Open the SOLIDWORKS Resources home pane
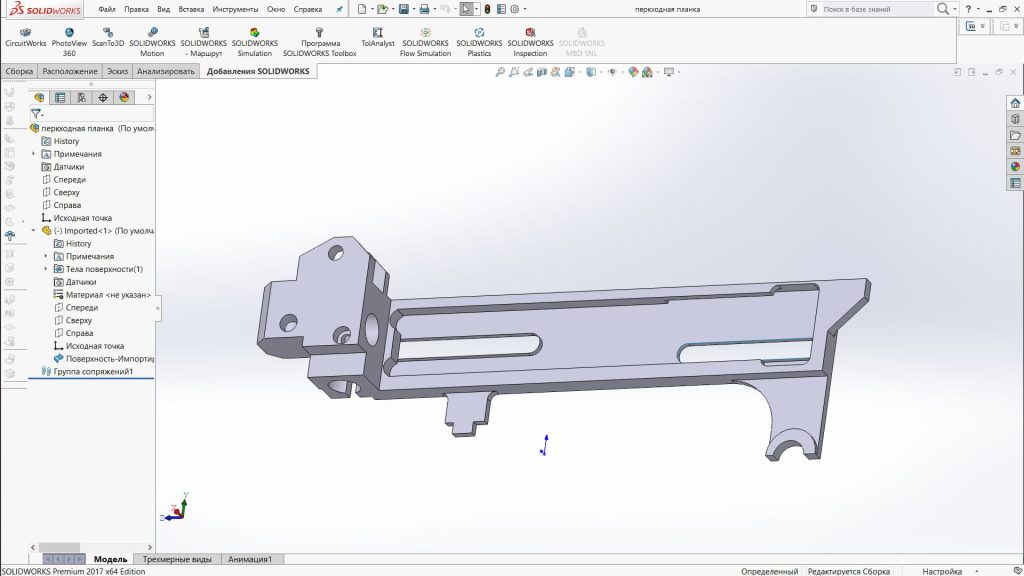Image resolution: width=1024 pixels, height=576 pixels. [1015, 103]
